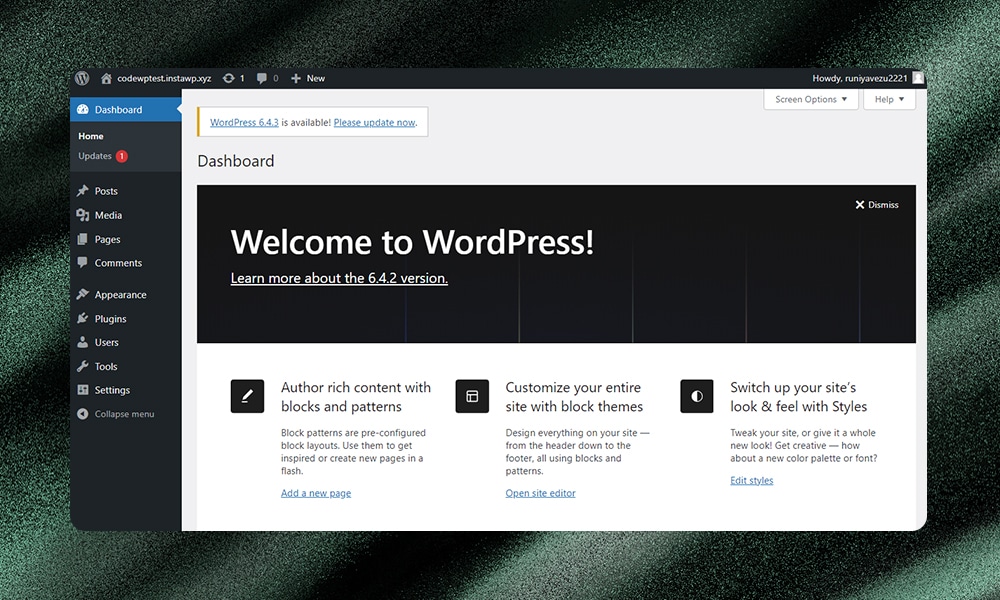Click the Pages document icon

tap(83, 239)
